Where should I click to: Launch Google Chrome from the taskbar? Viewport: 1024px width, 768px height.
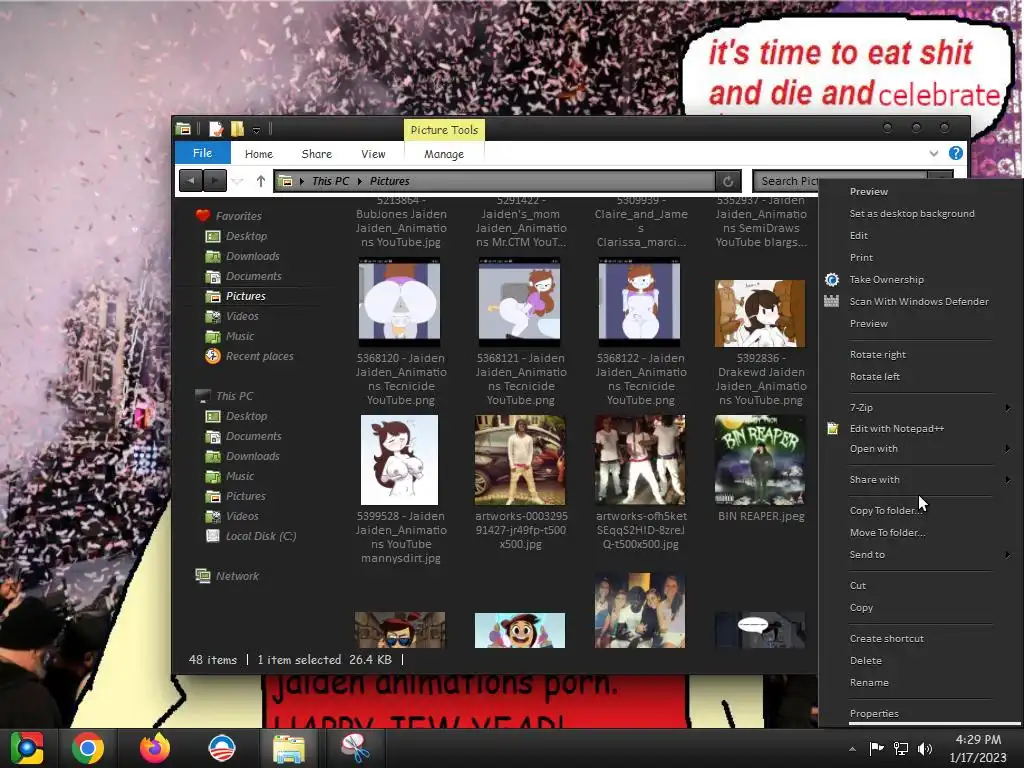point(88,748)
